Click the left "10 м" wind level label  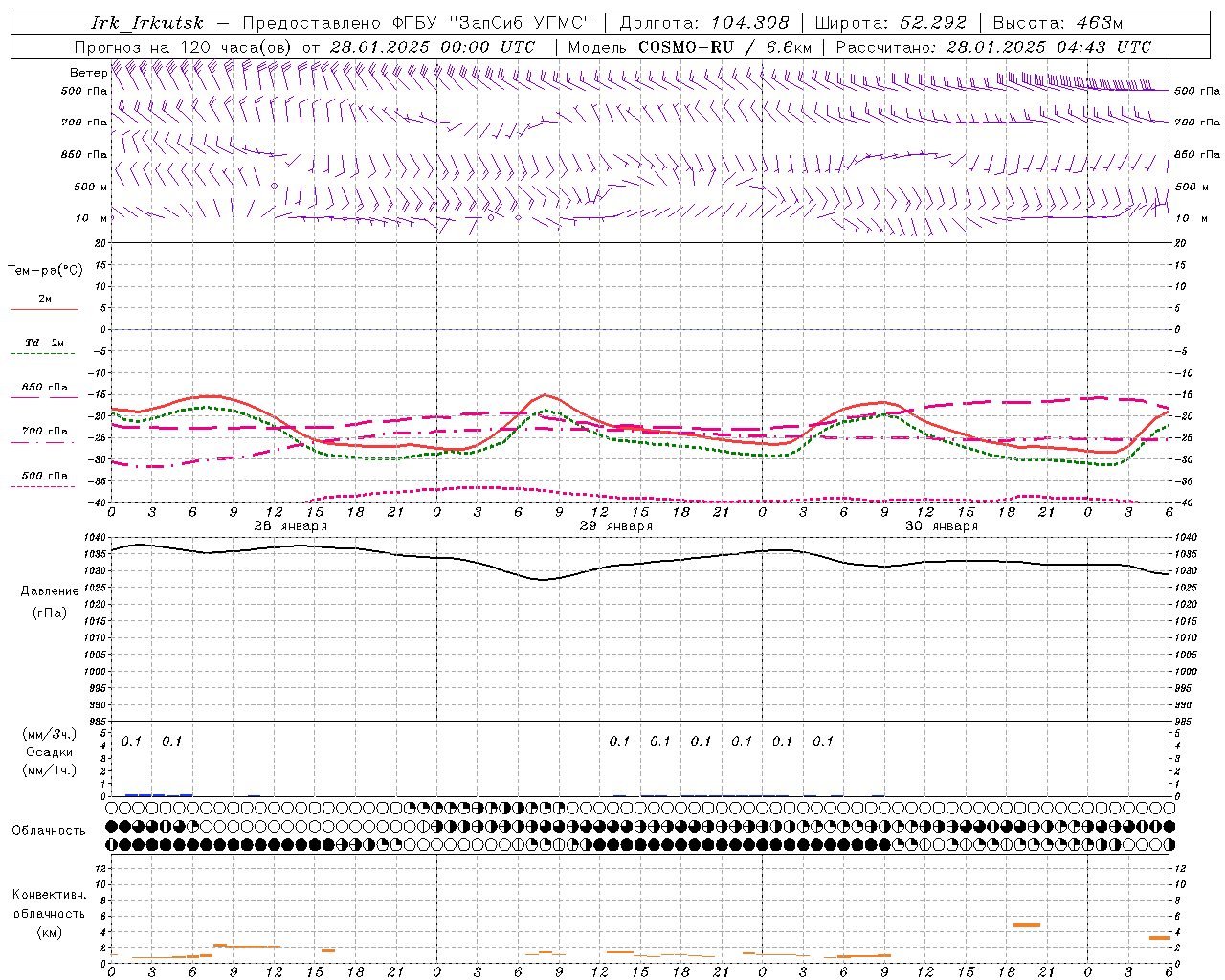click(91, 218)
